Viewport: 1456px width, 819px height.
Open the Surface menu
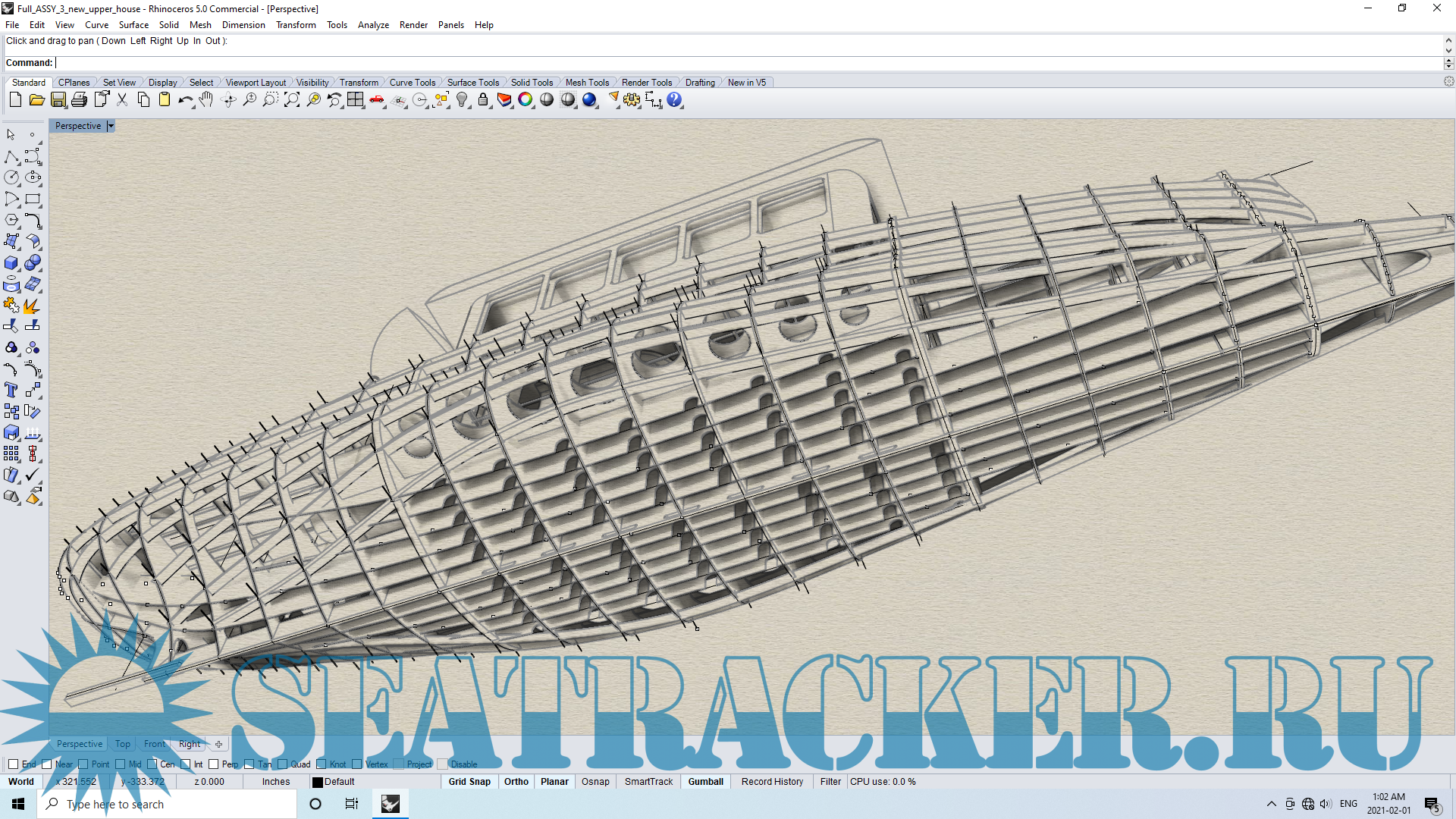pos(133,25)
